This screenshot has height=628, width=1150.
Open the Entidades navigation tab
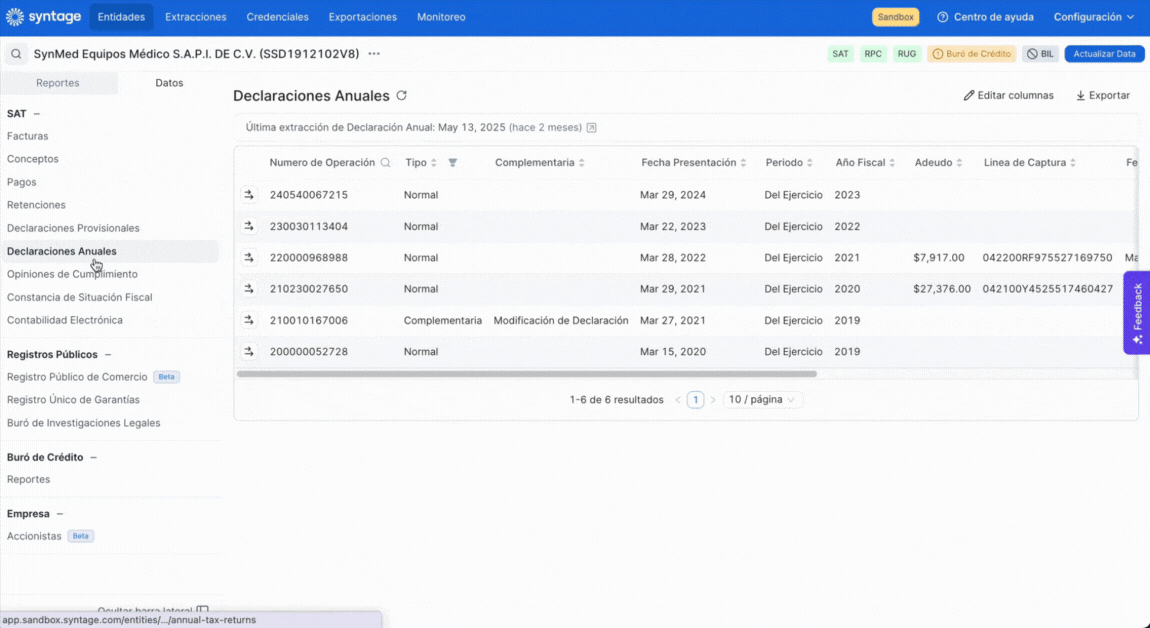pyautogui.click(x=121, y=17)
